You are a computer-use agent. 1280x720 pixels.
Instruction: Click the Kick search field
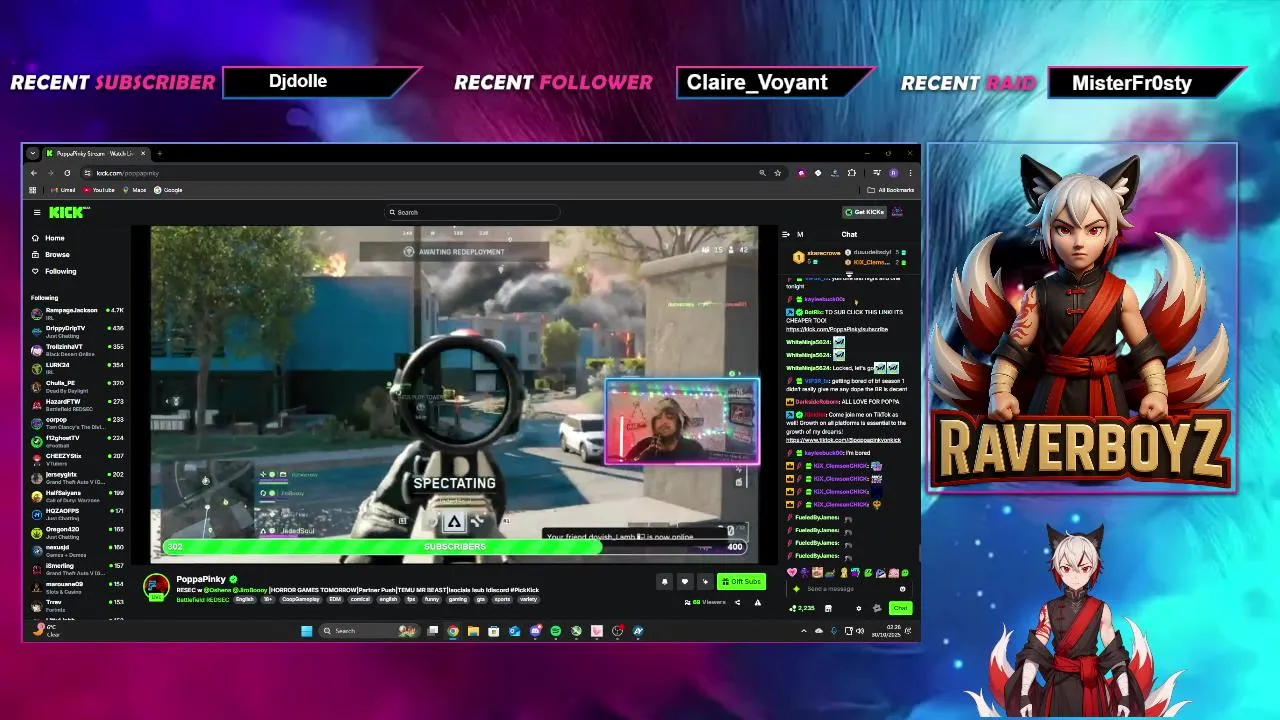click(x=472, y=212)
